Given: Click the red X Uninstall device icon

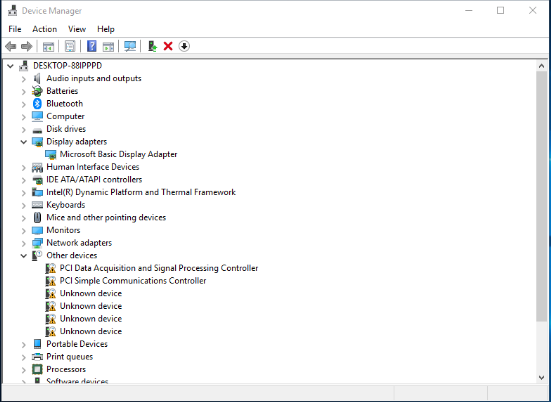Looking at the screenshot, I should tap(168, 46).
